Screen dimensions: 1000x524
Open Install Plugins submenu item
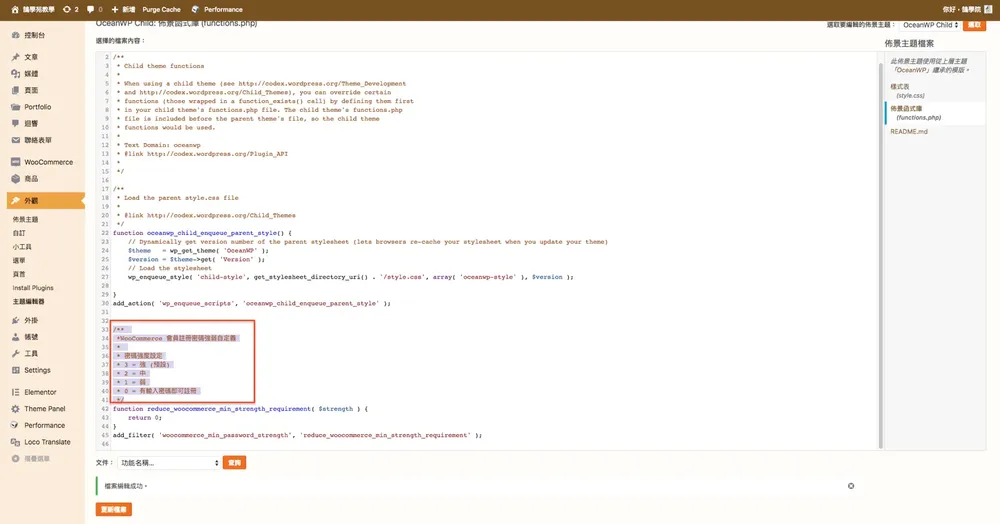33,288
